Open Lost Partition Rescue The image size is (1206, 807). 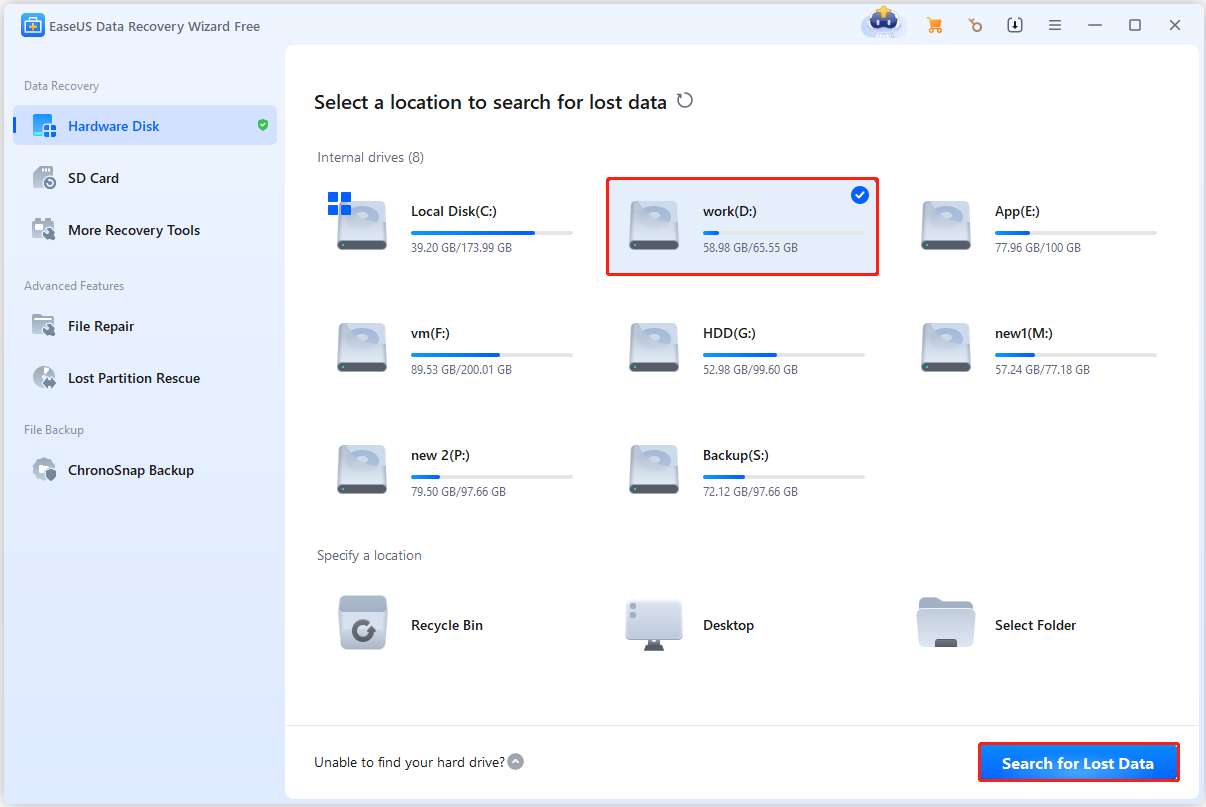(x=145, y=378)
